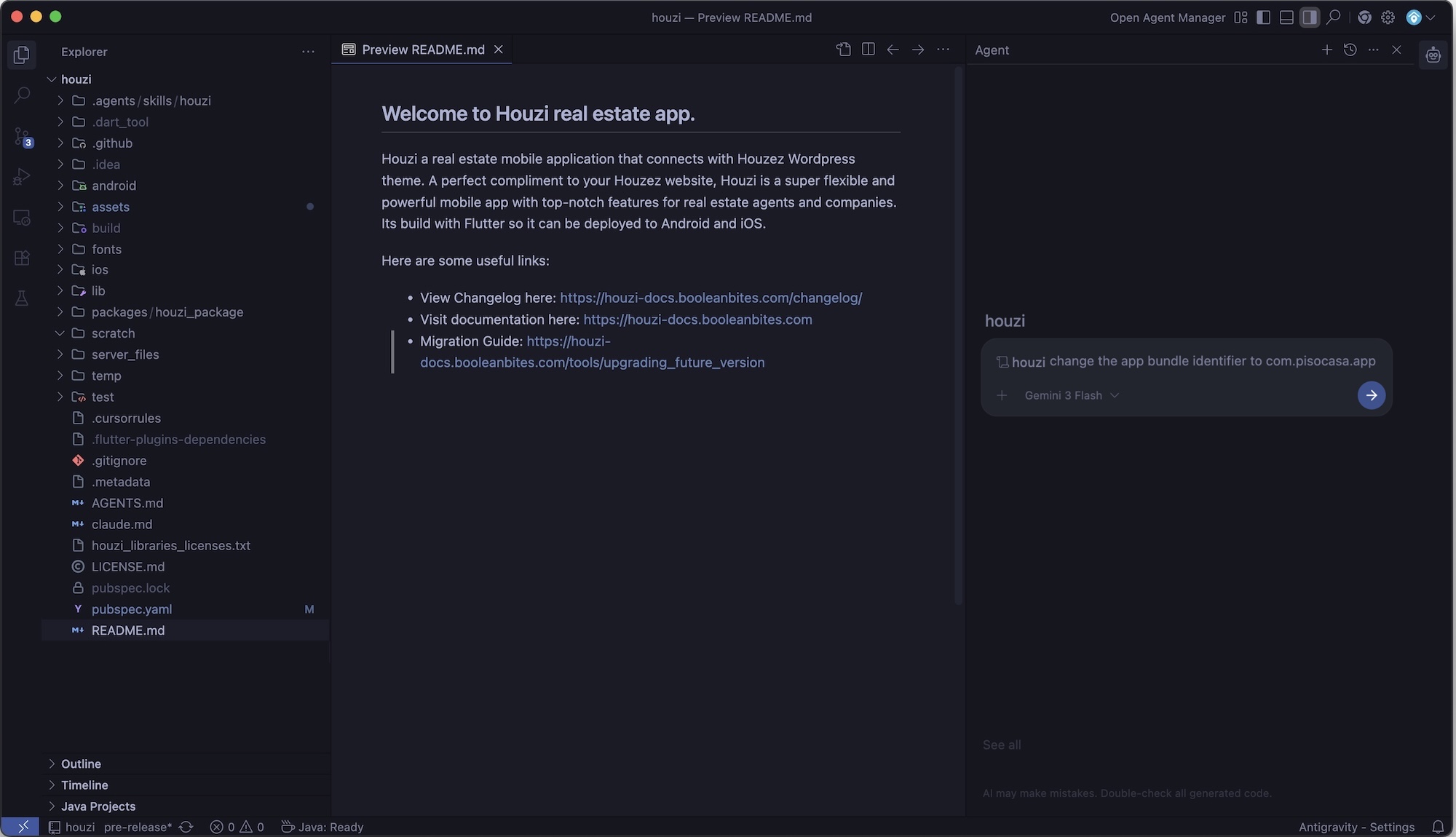This screenshot has height=837, width=1456.
Task: Split the editor to the right
Action: click(868, 49)
